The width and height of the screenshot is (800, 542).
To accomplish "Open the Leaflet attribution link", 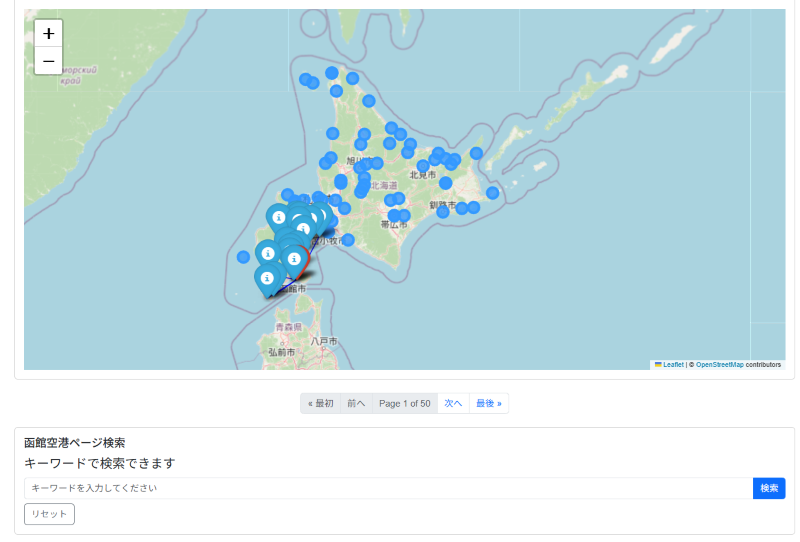I will coord(672,365).
